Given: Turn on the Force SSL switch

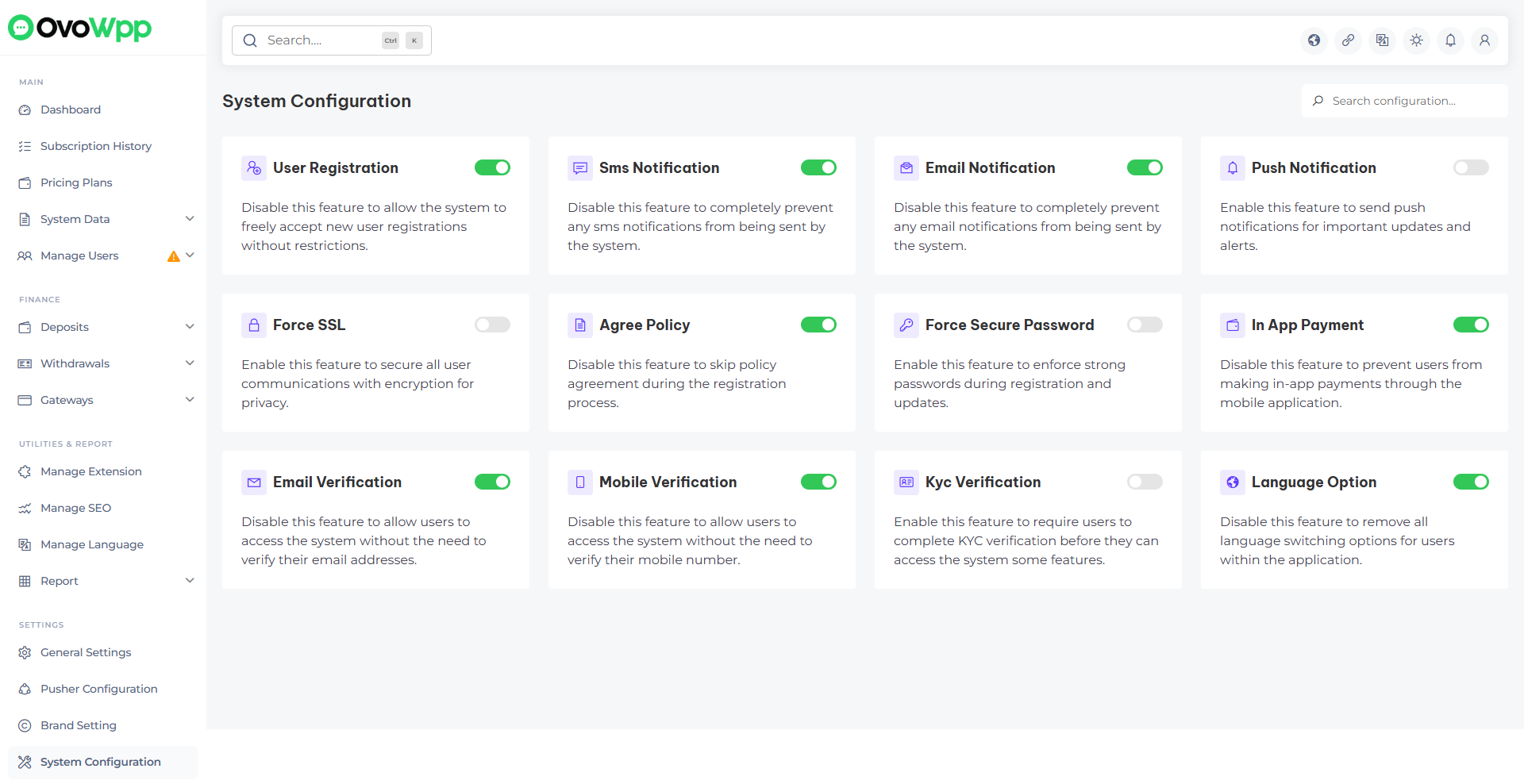Looking at the screenshot, I should pos(492,325).
